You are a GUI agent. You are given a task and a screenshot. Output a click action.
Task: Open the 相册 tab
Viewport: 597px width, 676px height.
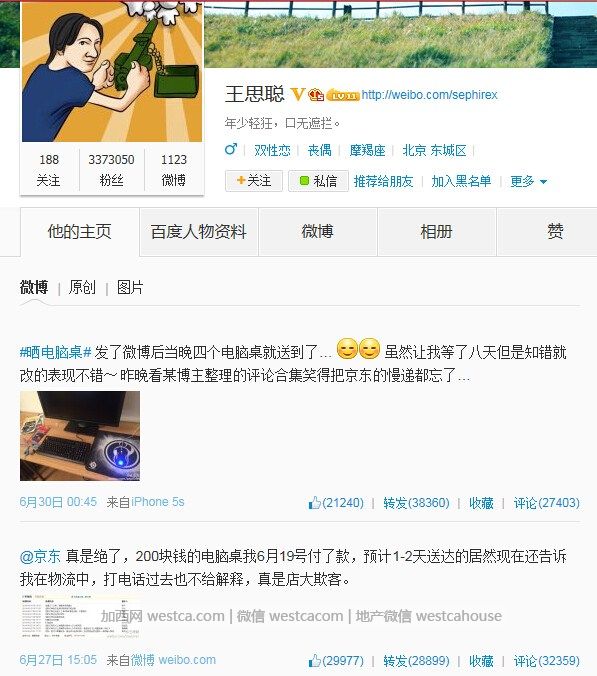click(437, 232)
